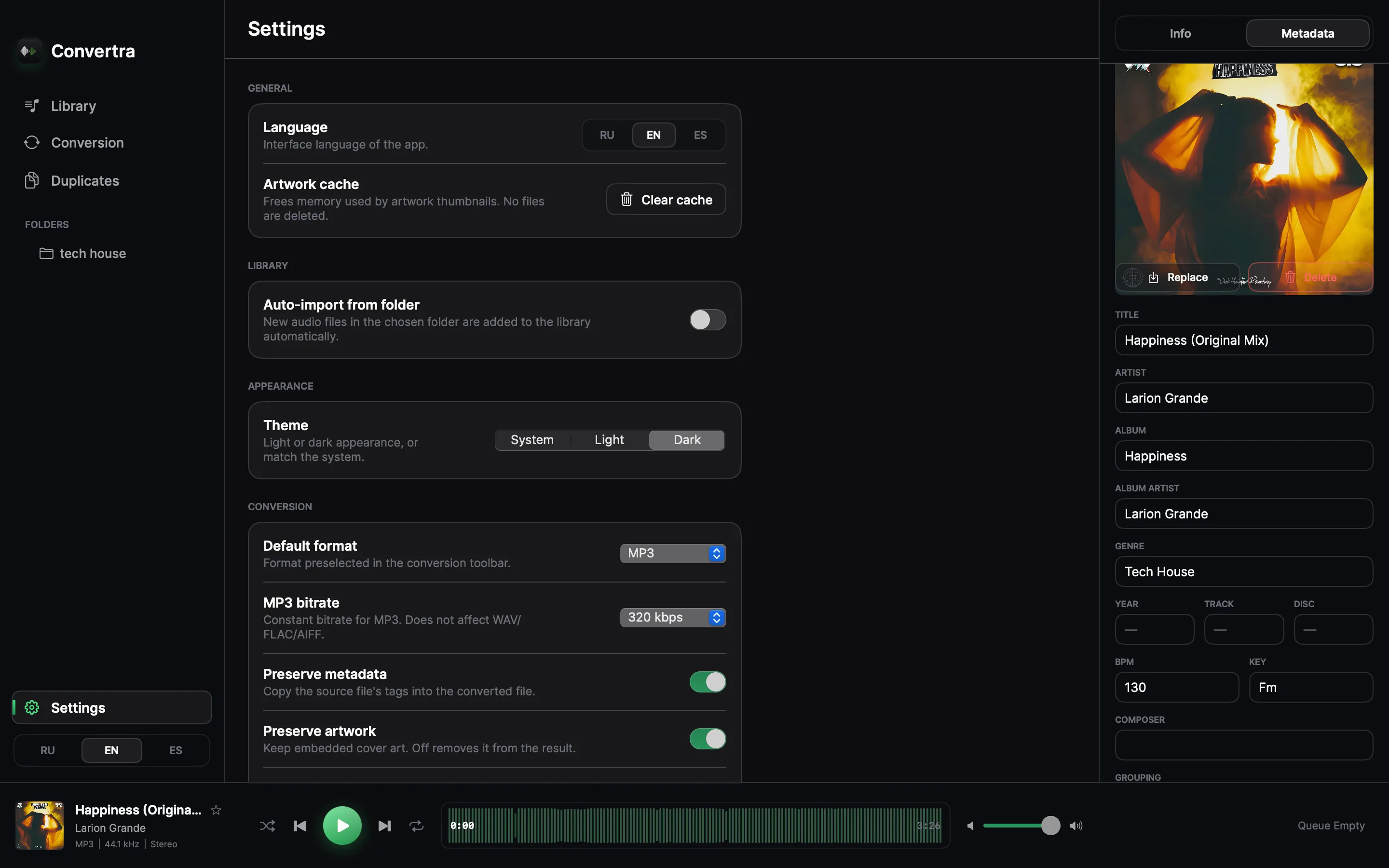Click Larion Grande in the player bar
This screenshot has height=868, width=1389.
tap(110, 828)
